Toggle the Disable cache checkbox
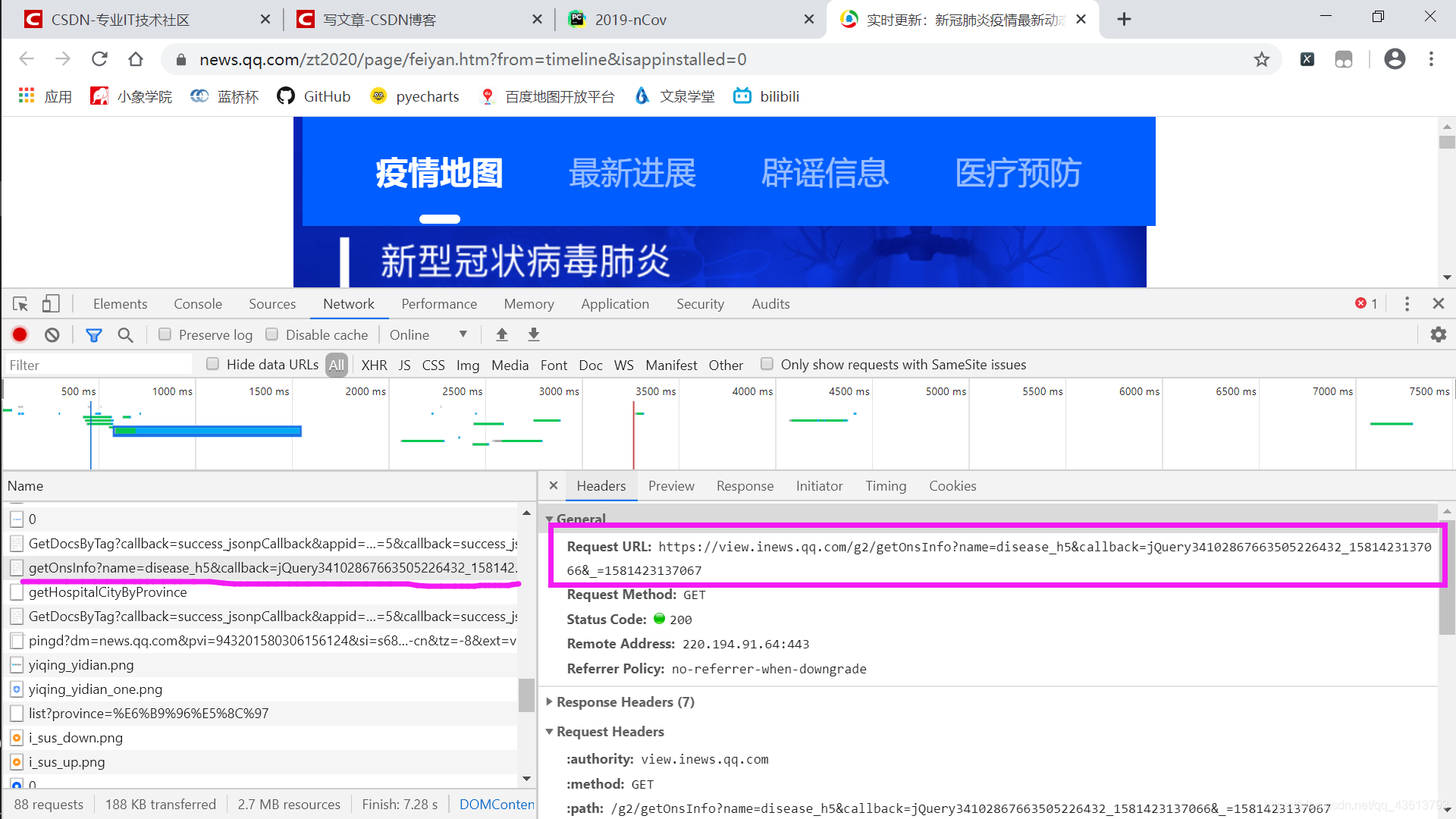Image resolution: width=1456 pixels, height=819 pixels. pyautogui.click(x=271, y=334)
